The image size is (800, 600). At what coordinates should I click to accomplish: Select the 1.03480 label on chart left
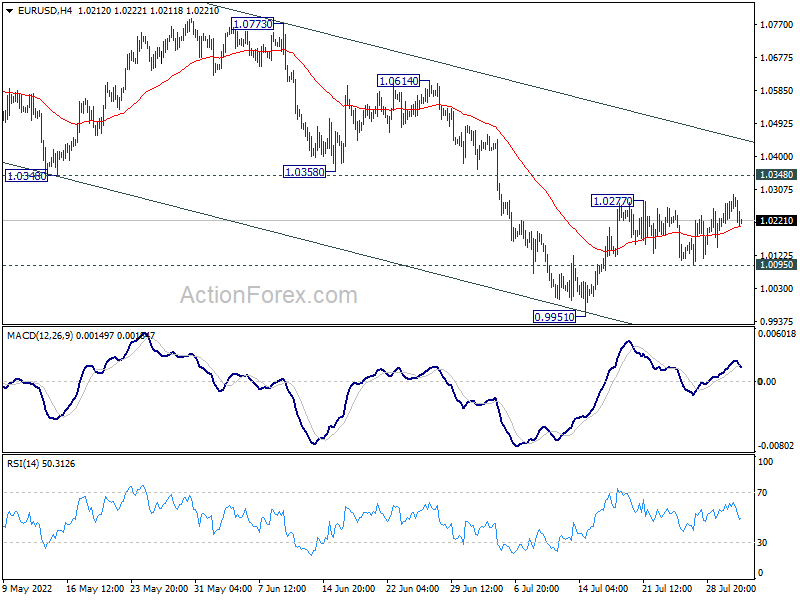[x=27, y=176]
